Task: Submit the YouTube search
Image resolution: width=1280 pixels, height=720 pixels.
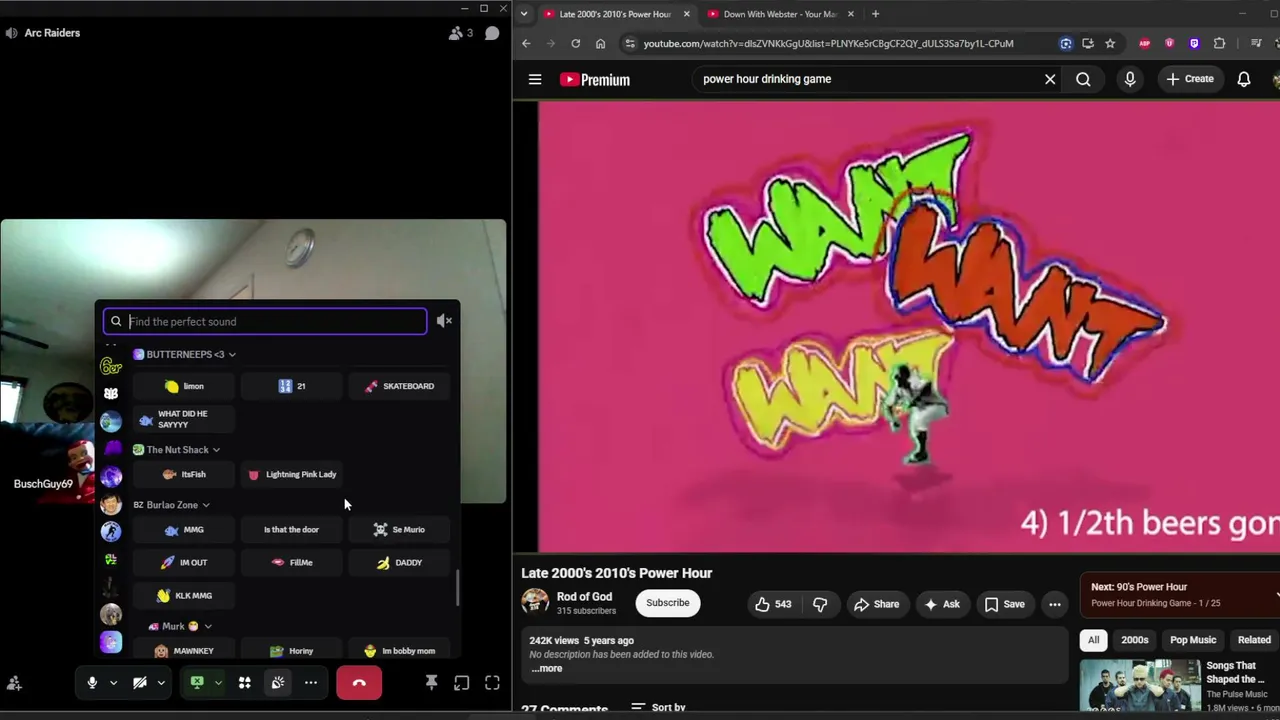Action: click(1083, 79)
